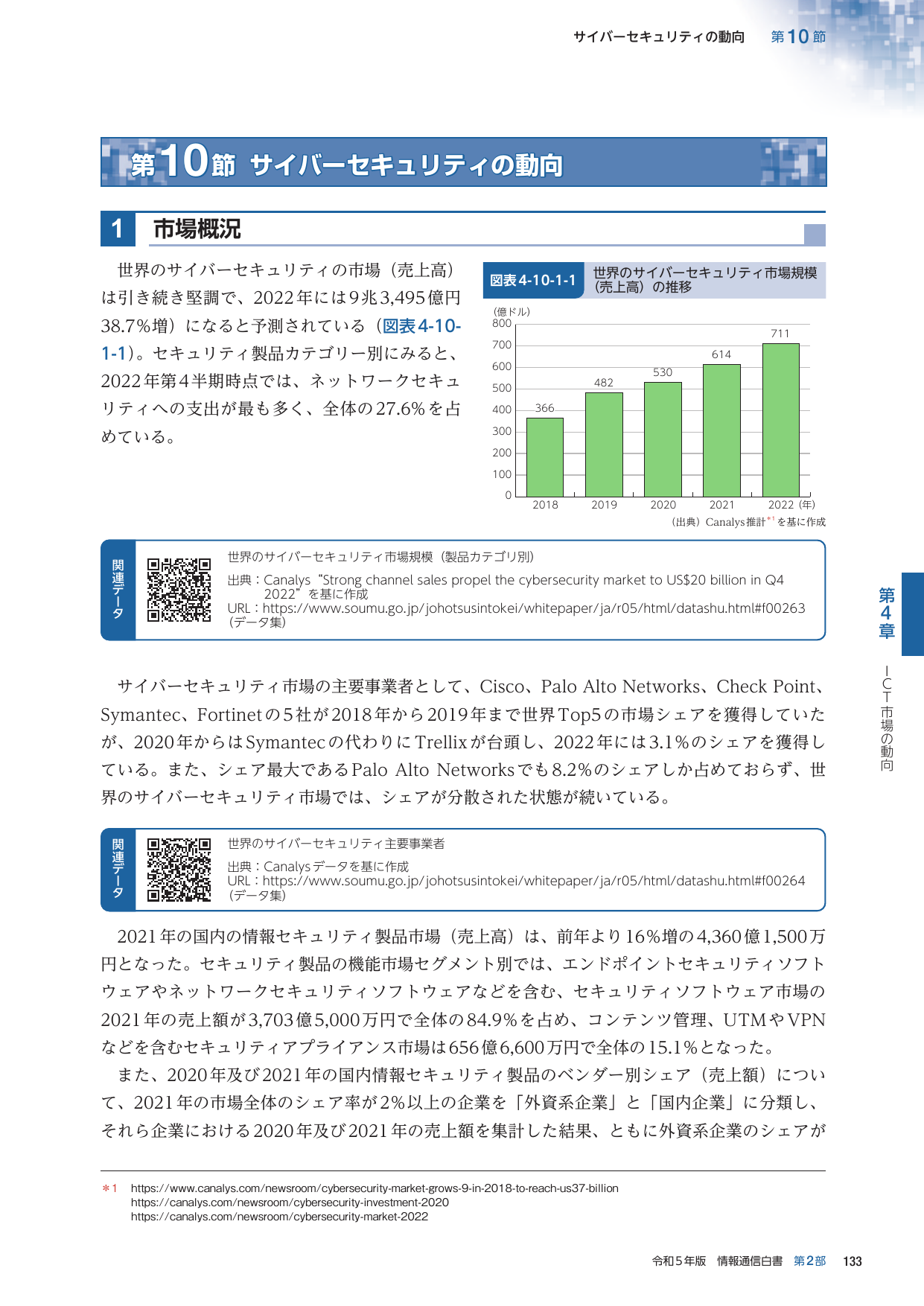
Task: Click the (億ドル) axis unit label
Action: coord(512,312)
